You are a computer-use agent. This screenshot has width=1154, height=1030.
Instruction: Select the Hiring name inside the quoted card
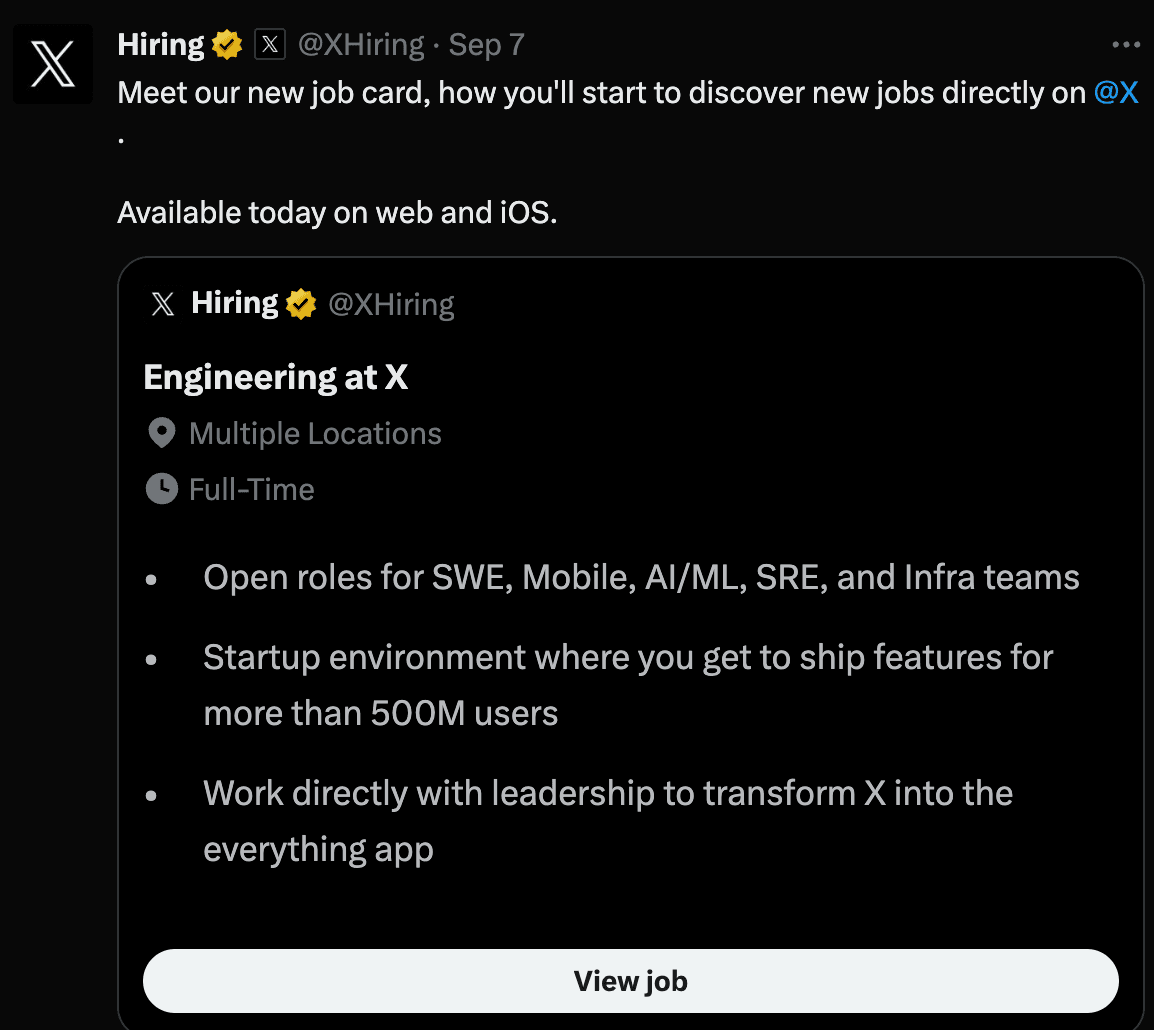(x=234, y=303)
